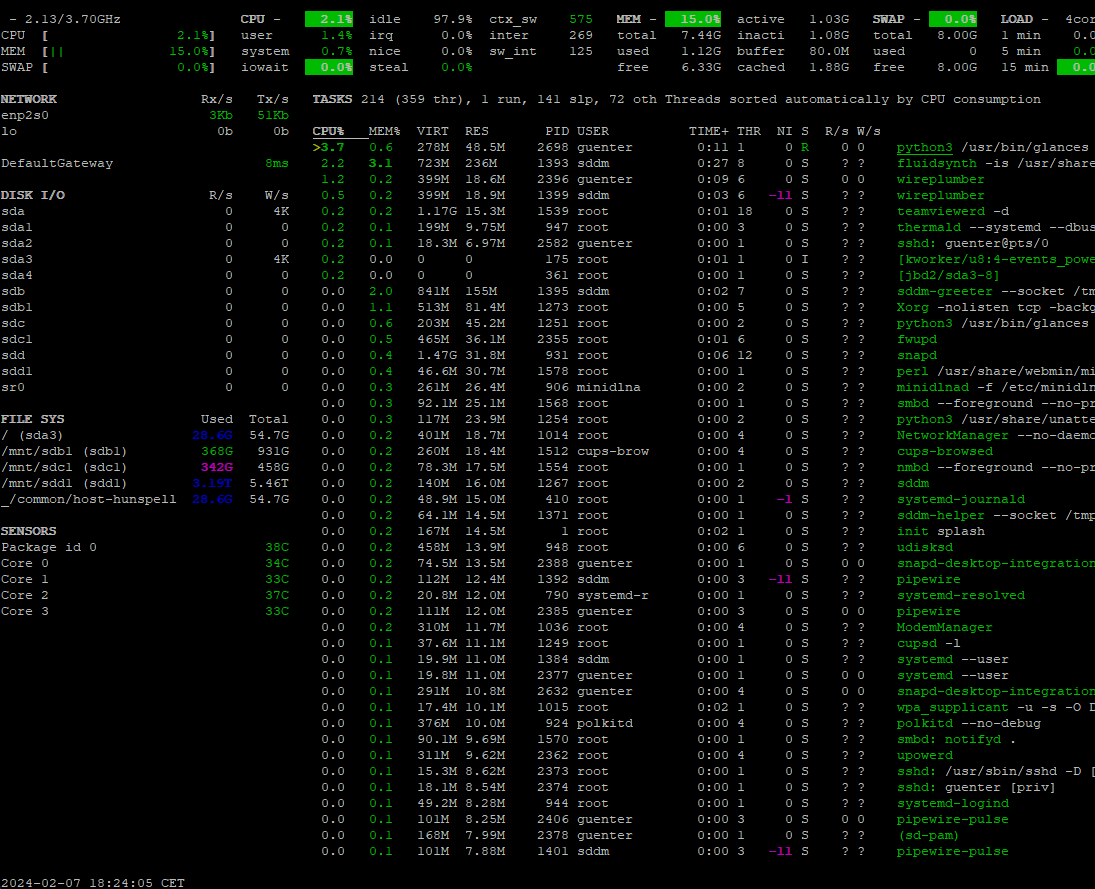Viewport: 1095px width, 889px height.
Task: Select the SENSORS section heading
Action: pos(29,531)
